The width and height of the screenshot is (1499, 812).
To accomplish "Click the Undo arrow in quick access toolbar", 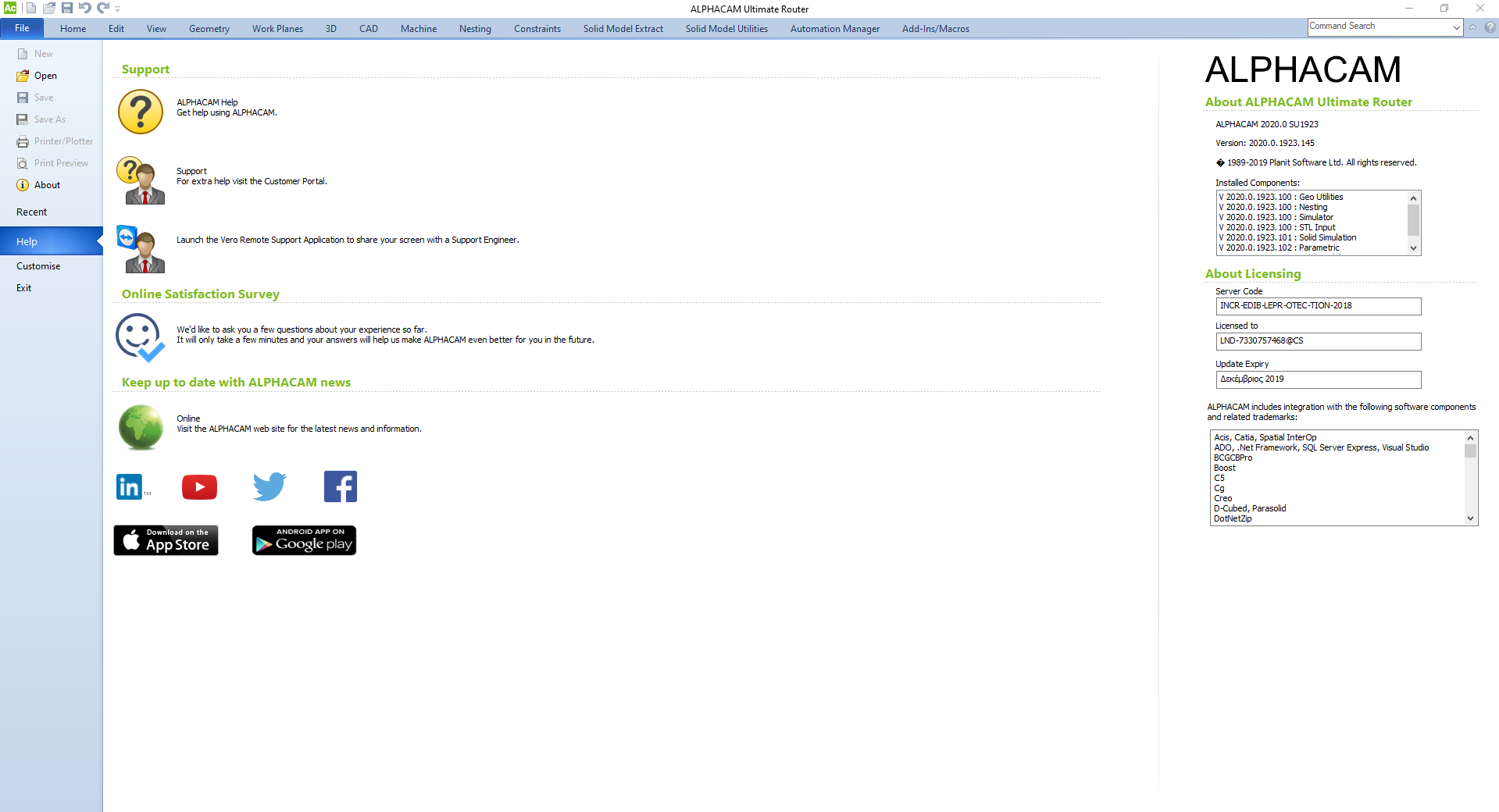I will pos(84,8).
